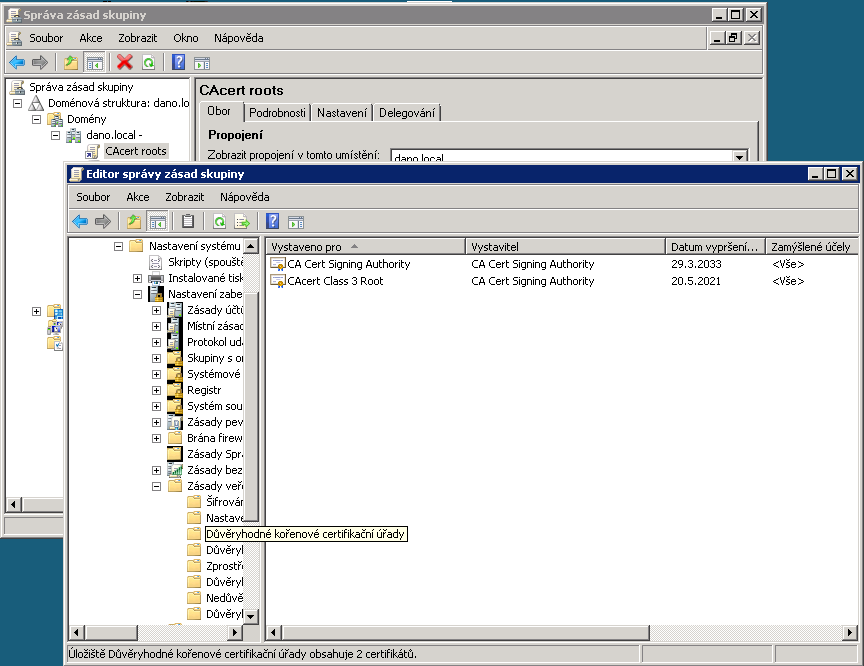This screenshot has width=864, height=666.
Task: Open the Delegování tab
Action: (406, 113)
